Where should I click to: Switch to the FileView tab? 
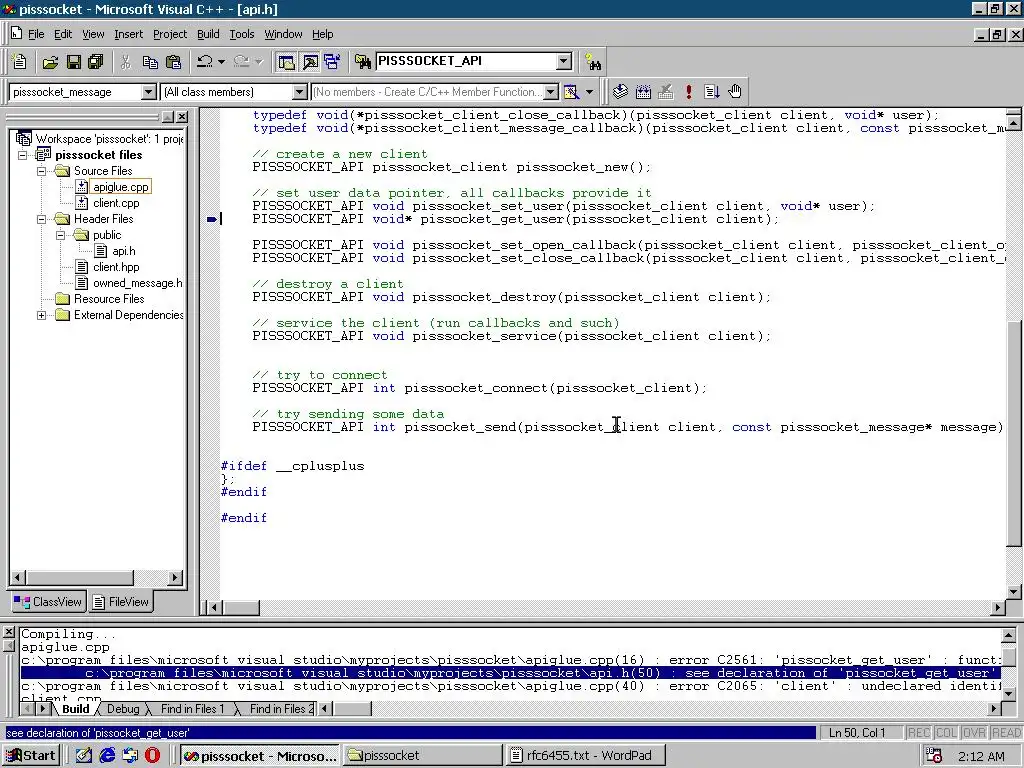(121, 602)
